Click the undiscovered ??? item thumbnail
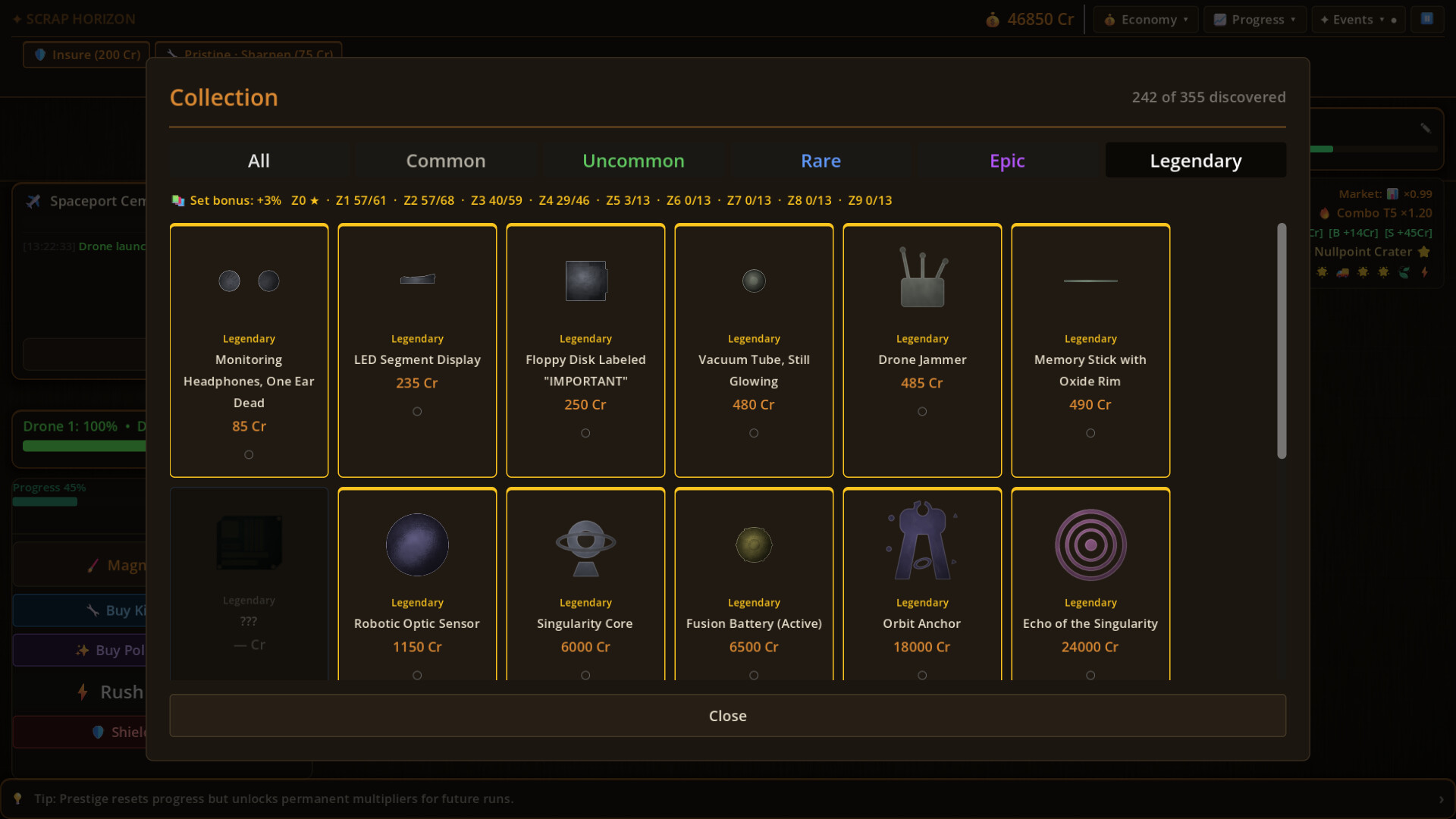 click(249, 542)
